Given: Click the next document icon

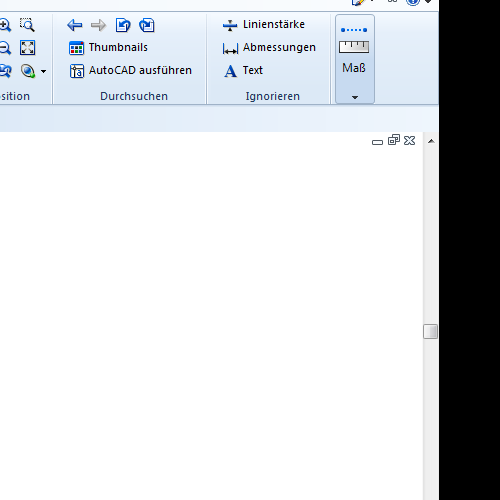Looking at the screenshot, I should click(147, 25).
